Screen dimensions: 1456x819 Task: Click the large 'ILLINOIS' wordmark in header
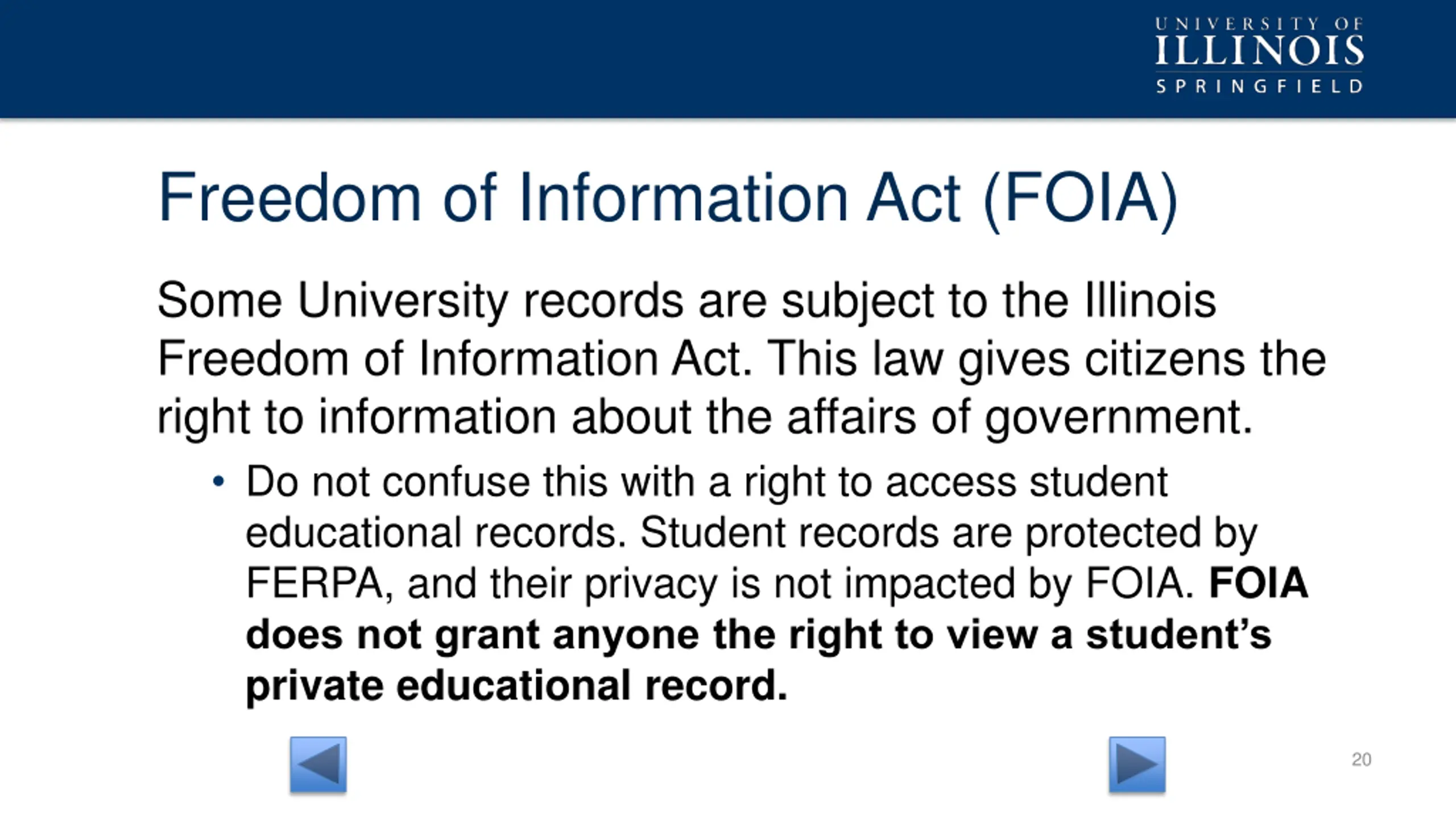point(1259,51)
